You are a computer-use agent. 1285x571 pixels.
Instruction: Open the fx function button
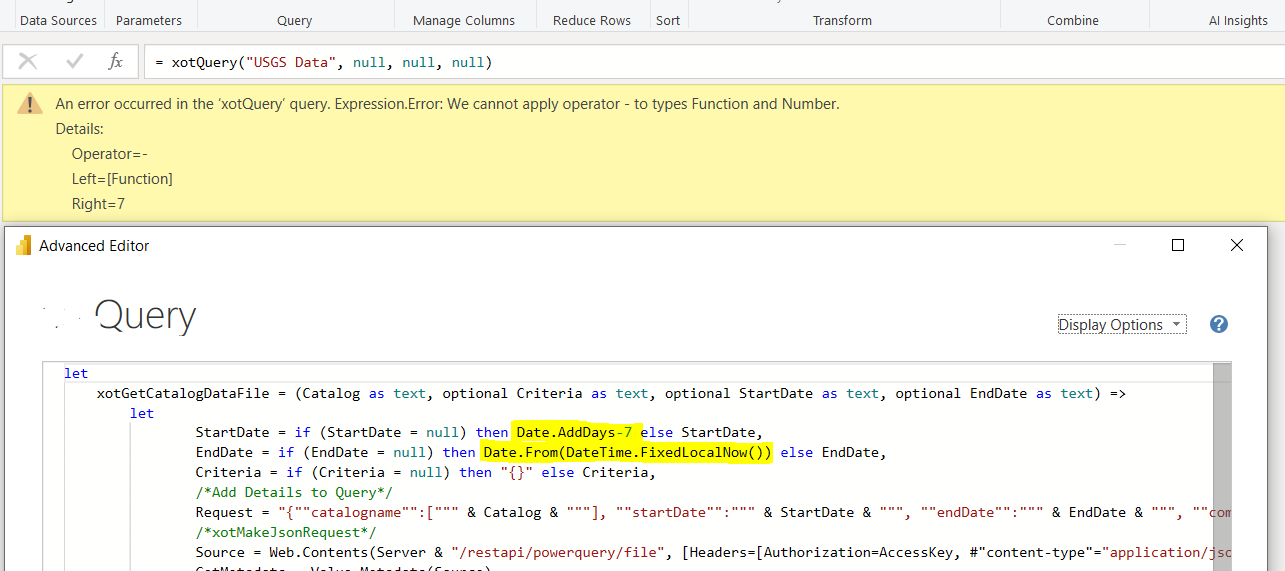[116, 62]
